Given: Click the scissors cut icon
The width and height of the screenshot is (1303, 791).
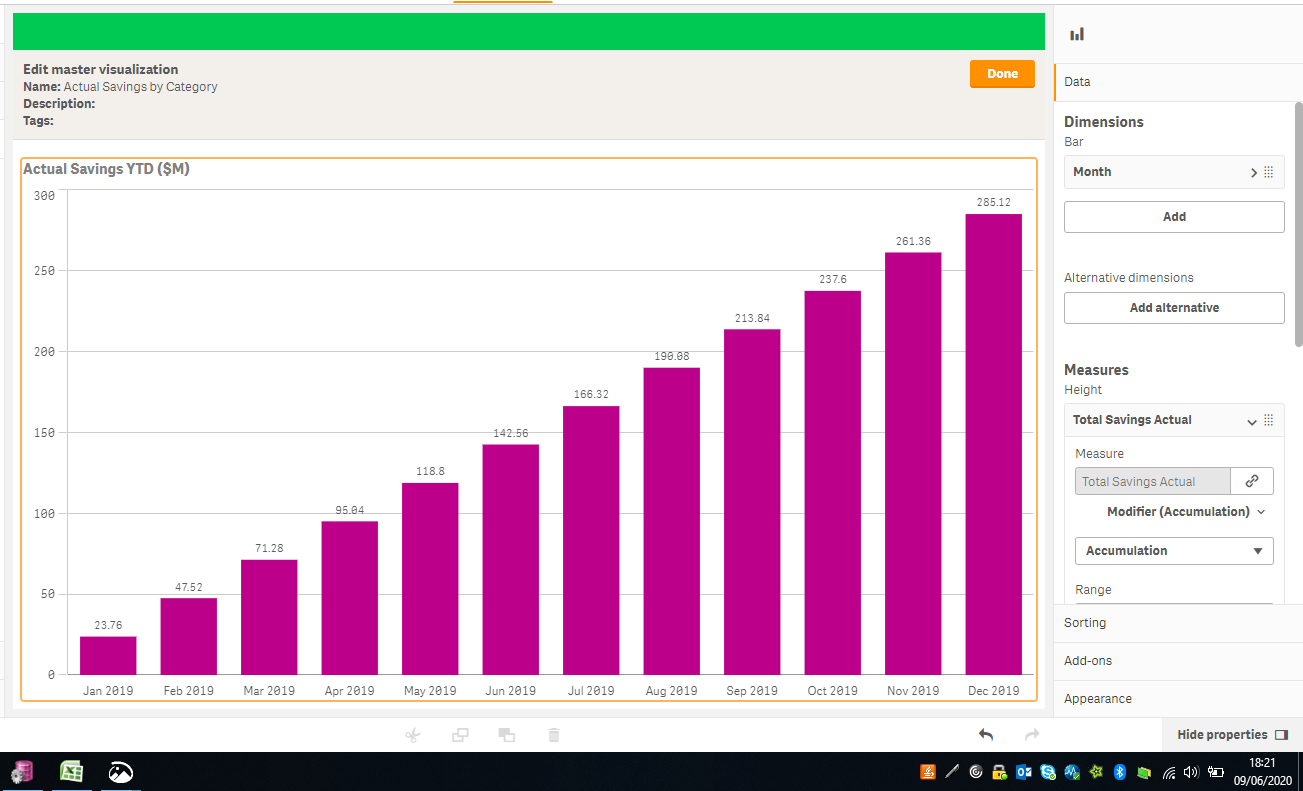Looking at the screenshot, I should coord(413,734).
